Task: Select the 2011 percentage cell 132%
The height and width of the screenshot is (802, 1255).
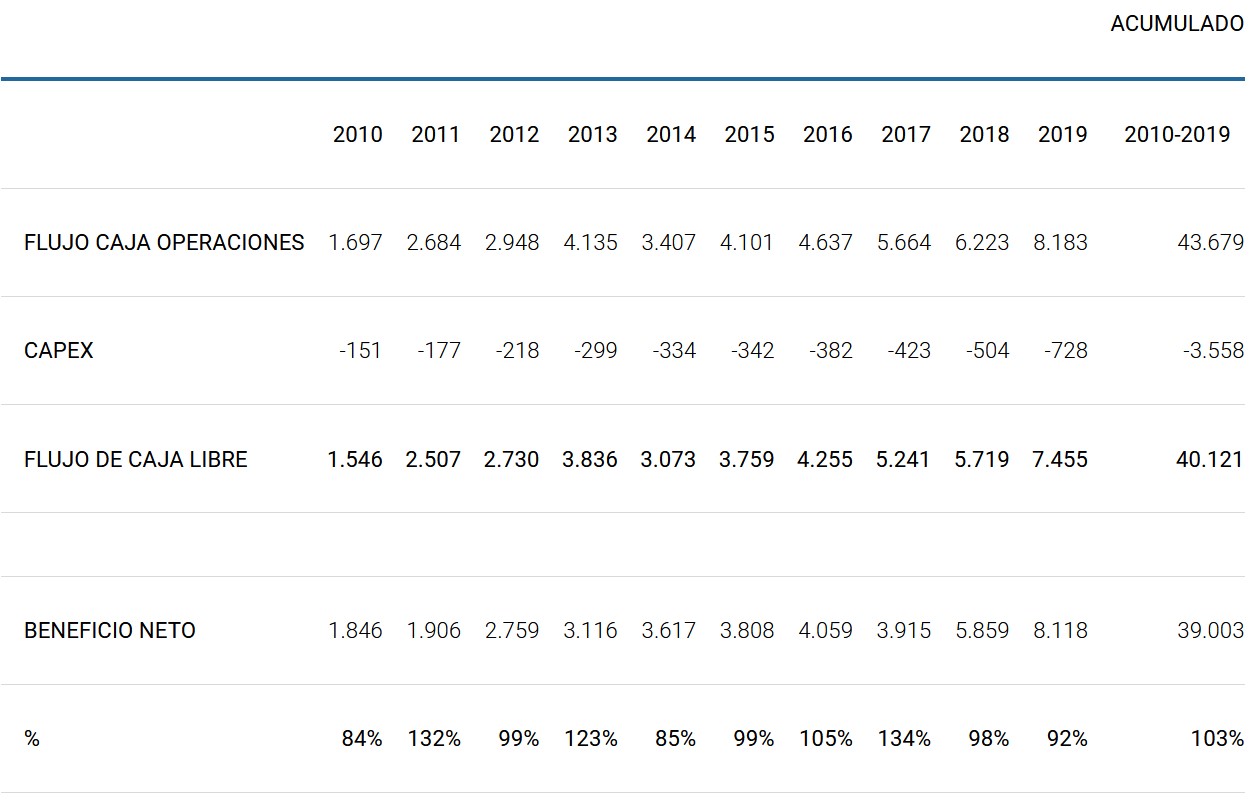Action: tap(434, 739)
